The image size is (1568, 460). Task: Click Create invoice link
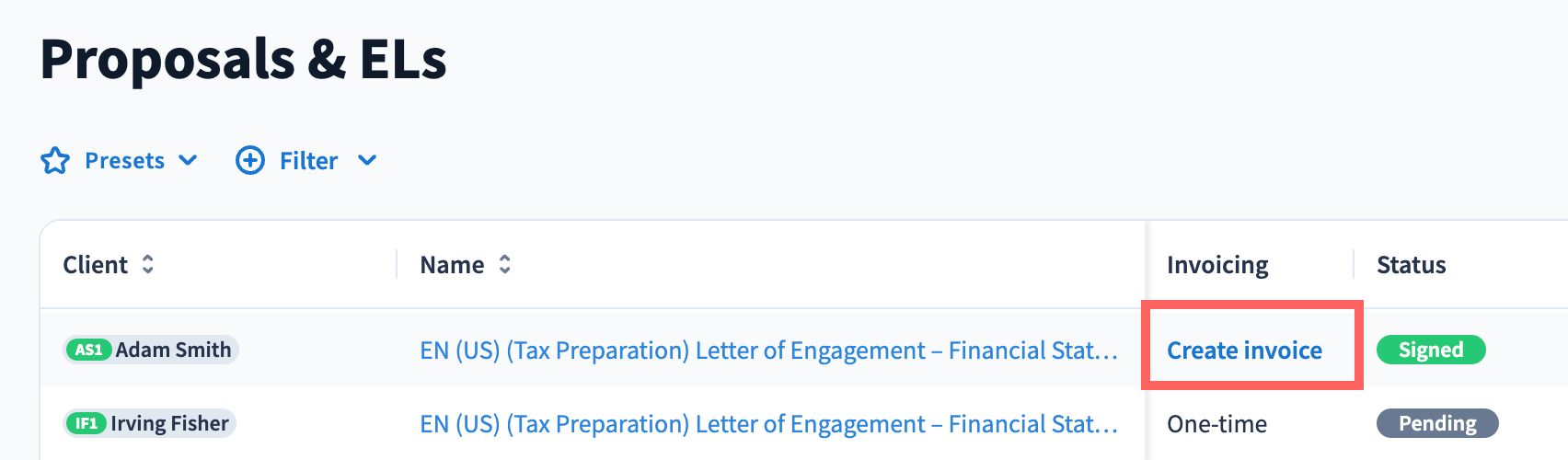tap(1244, 351)
